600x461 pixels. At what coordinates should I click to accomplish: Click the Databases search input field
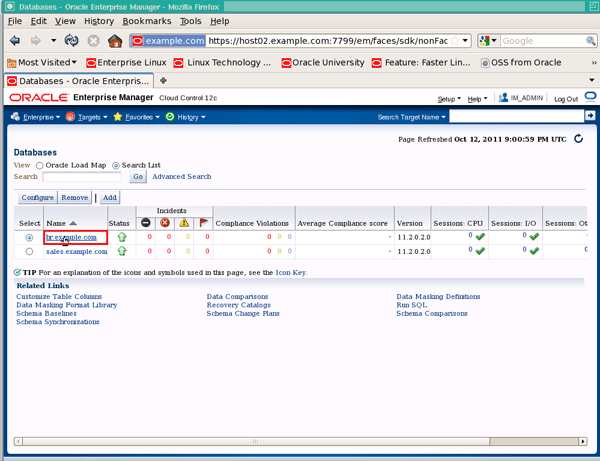(x=82, y=176)
